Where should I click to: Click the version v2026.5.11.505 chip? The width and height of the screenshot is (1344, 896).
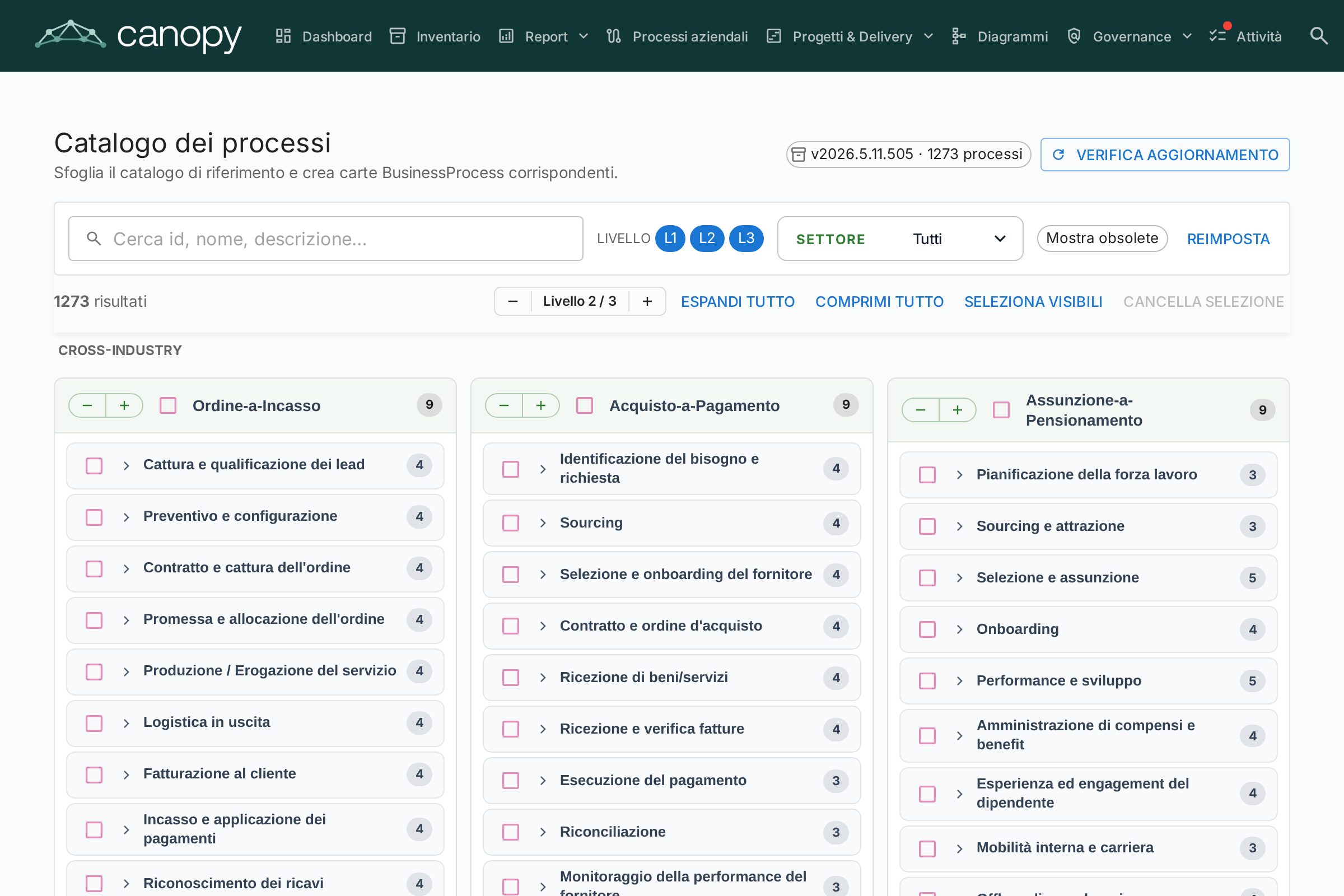(908, 155)
